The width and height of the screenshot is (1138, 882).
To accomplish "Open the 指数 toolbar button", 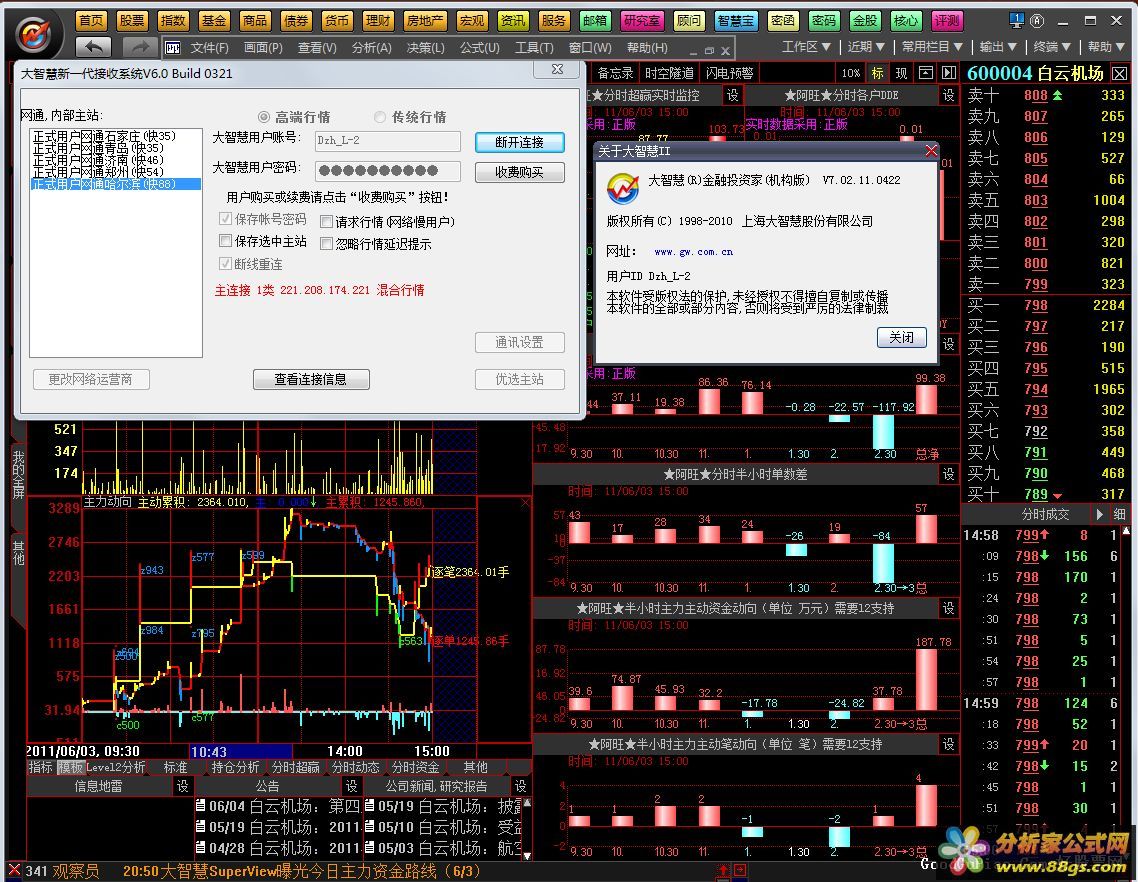I will (x=173, y=21).
